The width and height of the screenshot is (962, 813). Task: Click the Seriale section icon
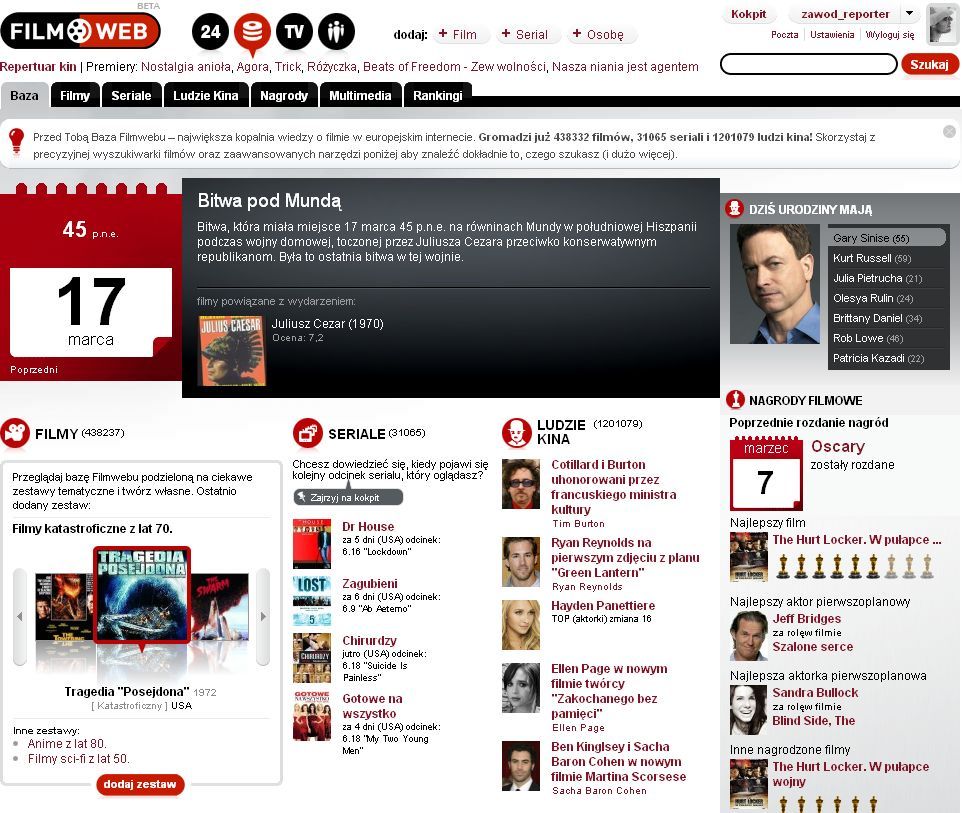pyautogui.click(x=307, y=433)
